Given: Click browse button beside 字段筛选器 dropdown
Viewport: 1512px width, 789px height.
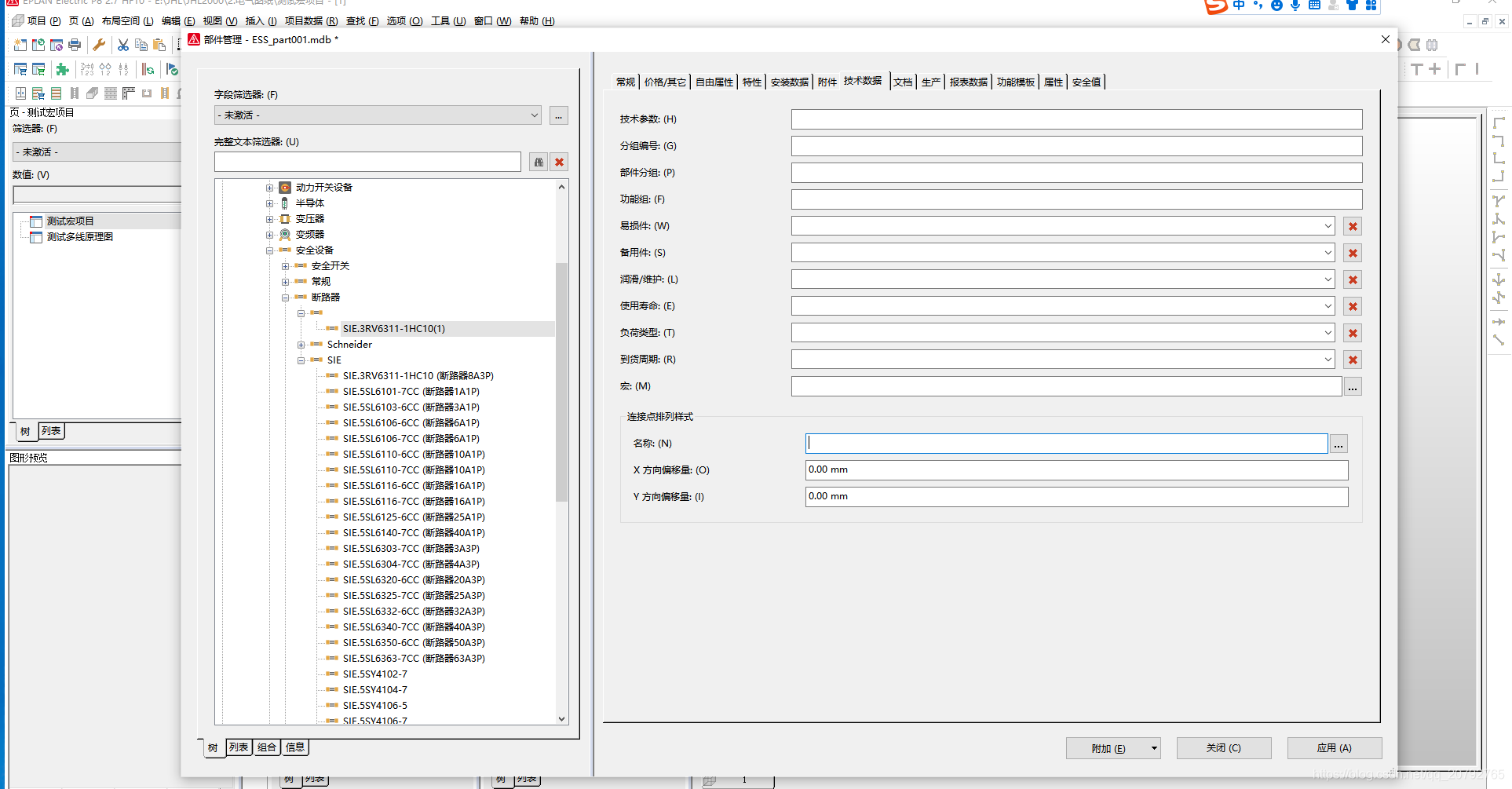Looking at the screenshot, I should click(558, 116).
